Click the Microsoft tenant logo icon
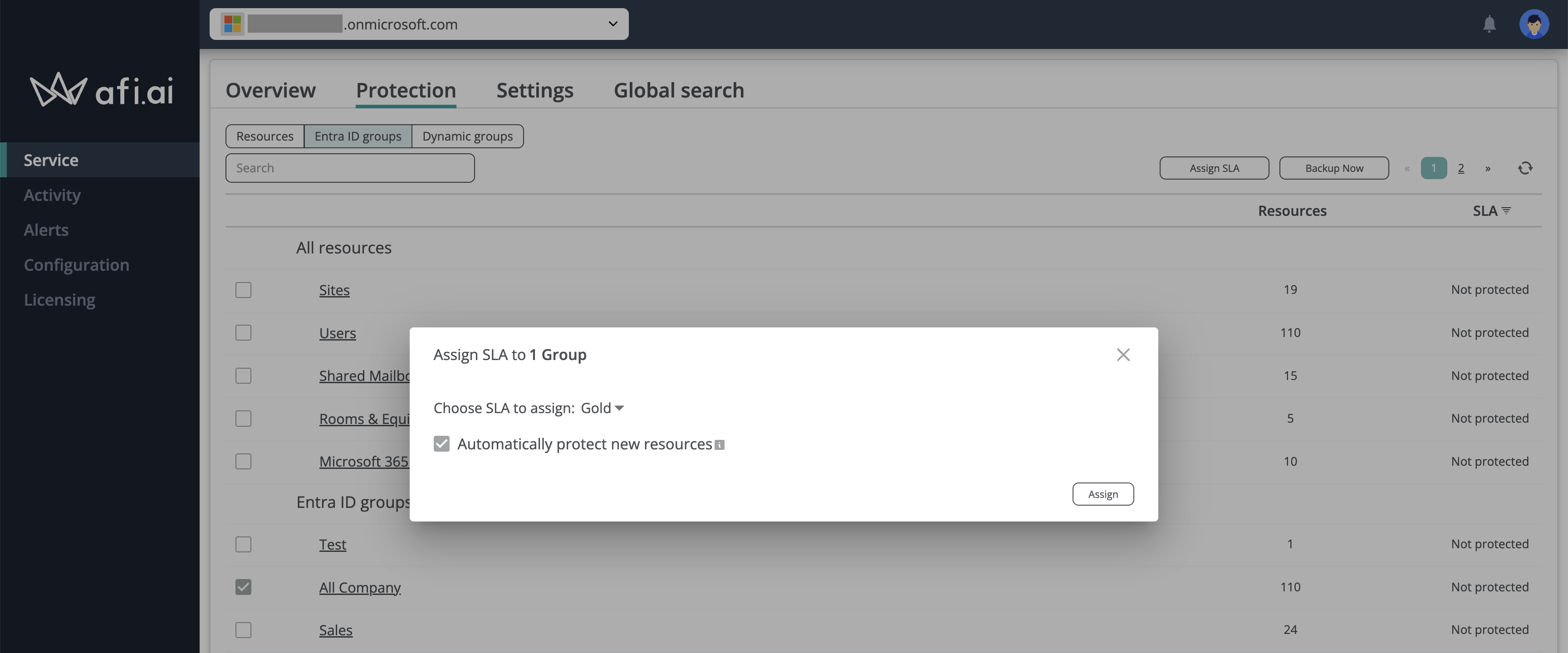 (x=232, y=24)
